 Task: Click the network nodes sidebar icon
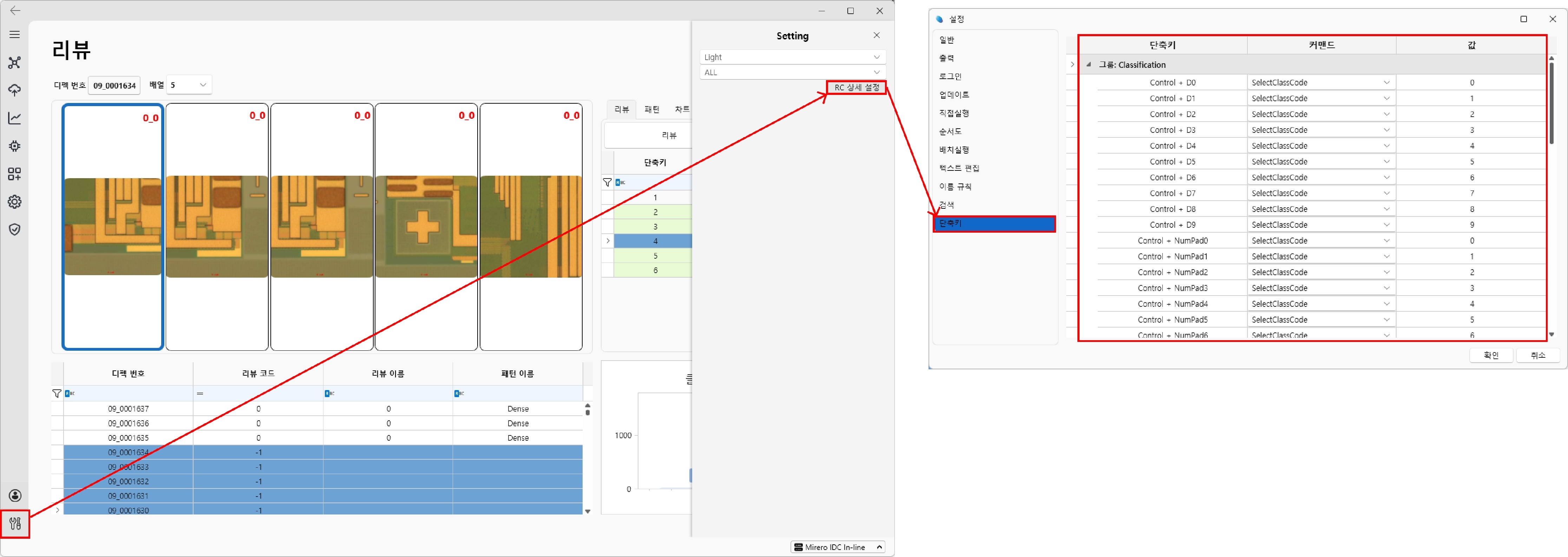pyautogui.click(x=15, y=63)
